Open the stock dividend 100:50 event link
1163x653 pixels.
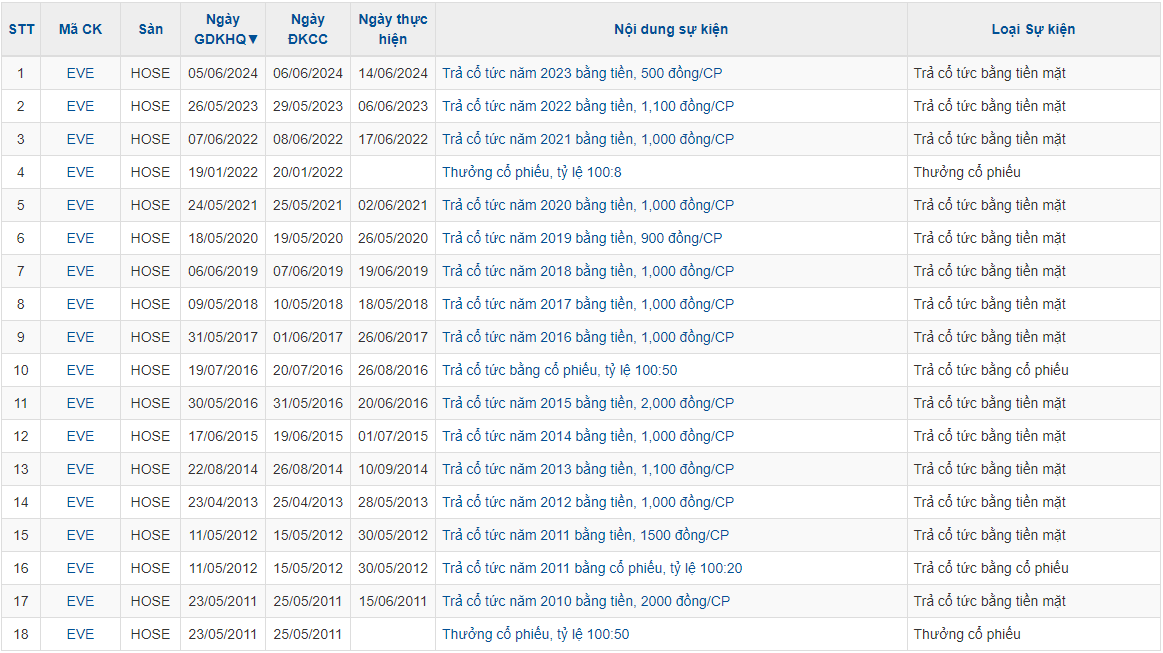[x=560, y=370]
